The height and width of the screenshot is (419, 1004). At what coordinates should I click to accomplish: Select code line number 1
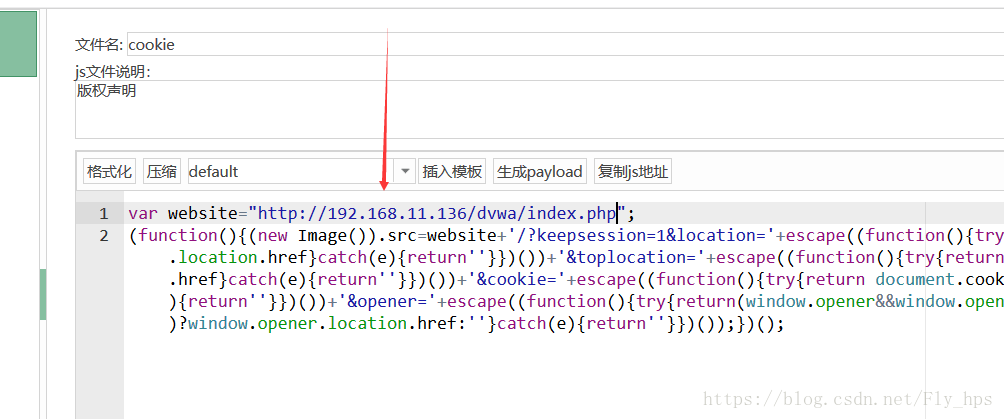104,213
